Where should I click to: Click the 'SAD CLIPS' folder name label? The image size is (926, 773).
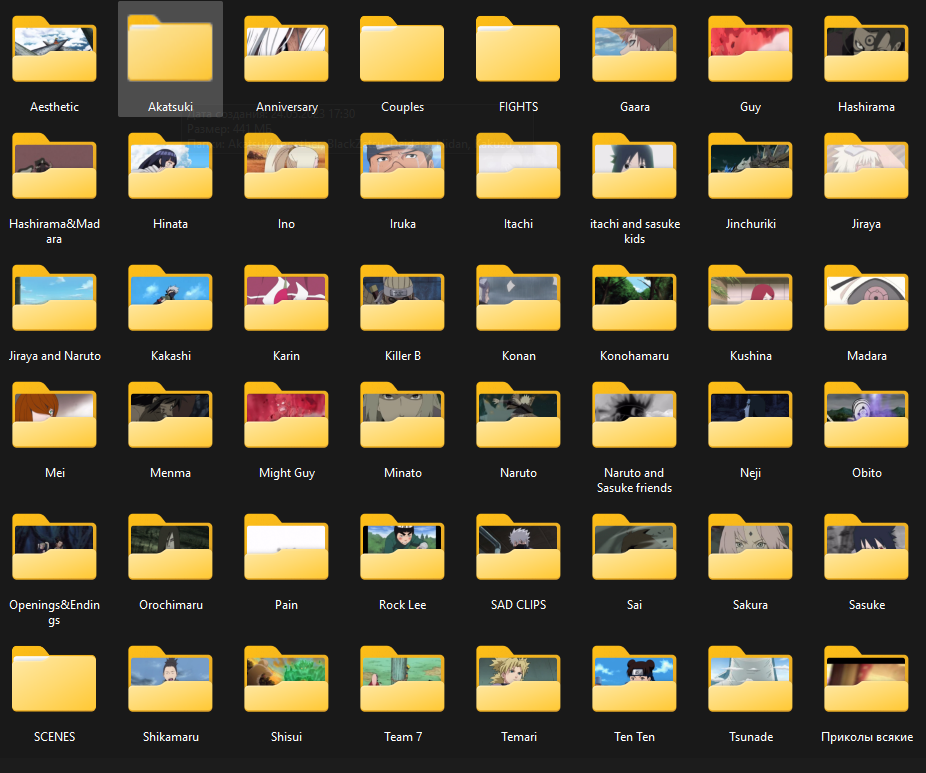[x=519, y=605]
